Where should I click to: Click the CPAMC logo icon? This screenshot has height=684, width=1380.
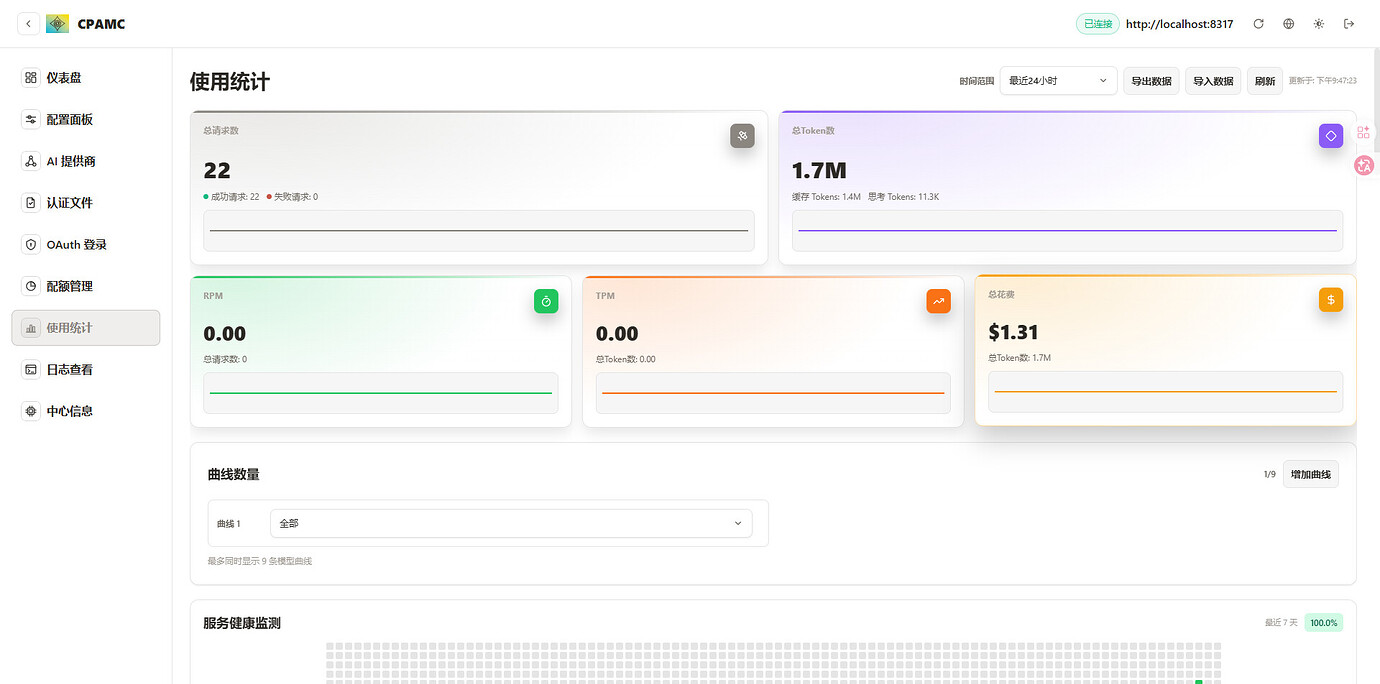click(58, 24)
